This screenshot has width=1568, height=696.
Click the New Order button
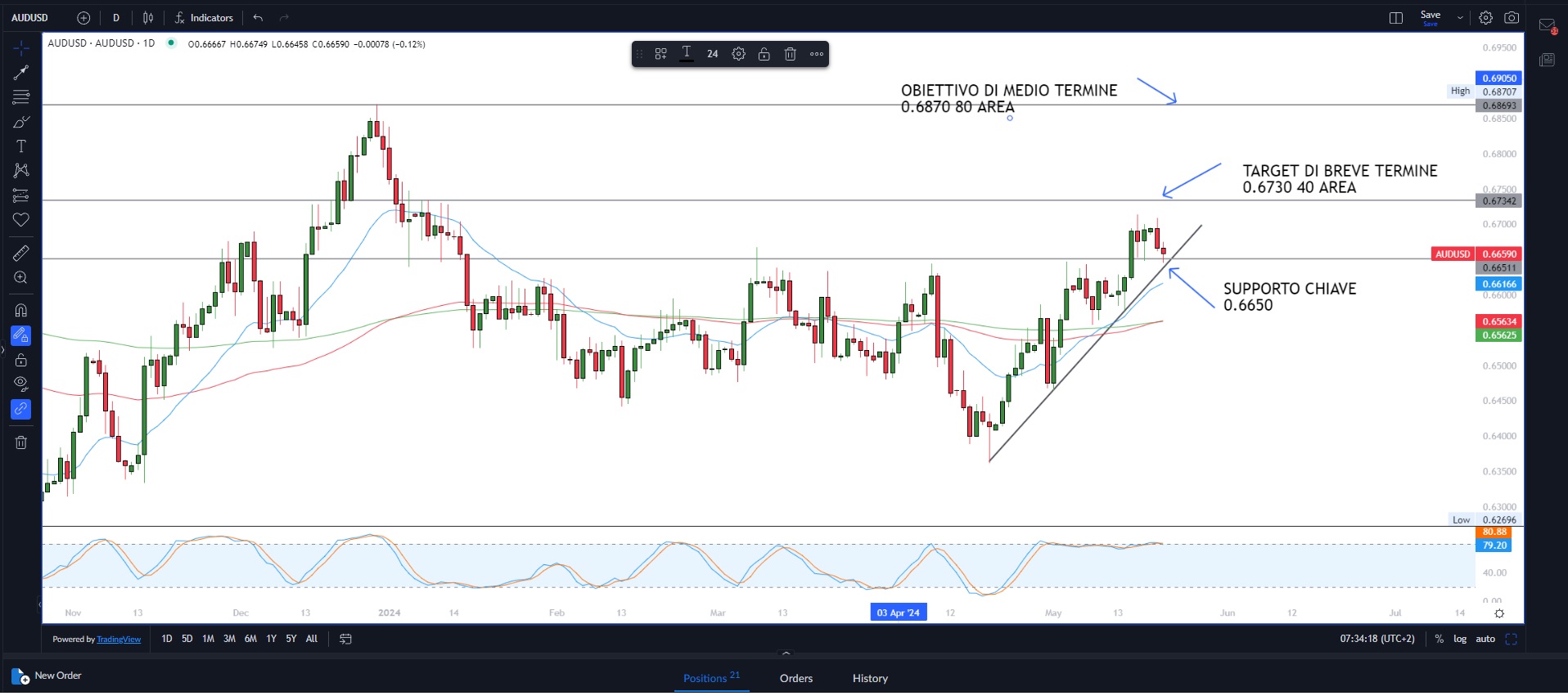pyautogui.click(x=47, y=676)
